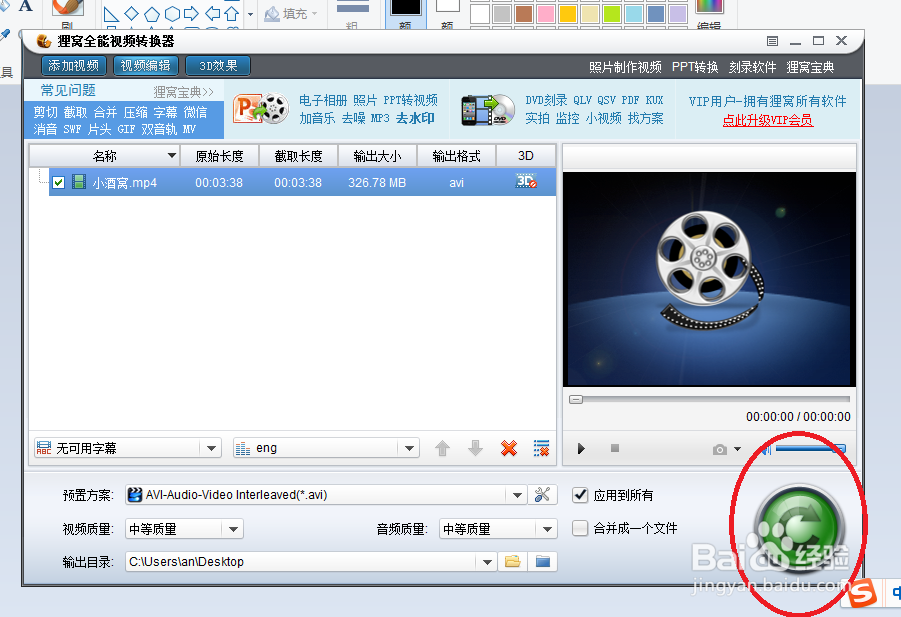Open the snapshot camera dropdown arrow
The height and width of the screenshot is (617, 901).
(737, 449)
